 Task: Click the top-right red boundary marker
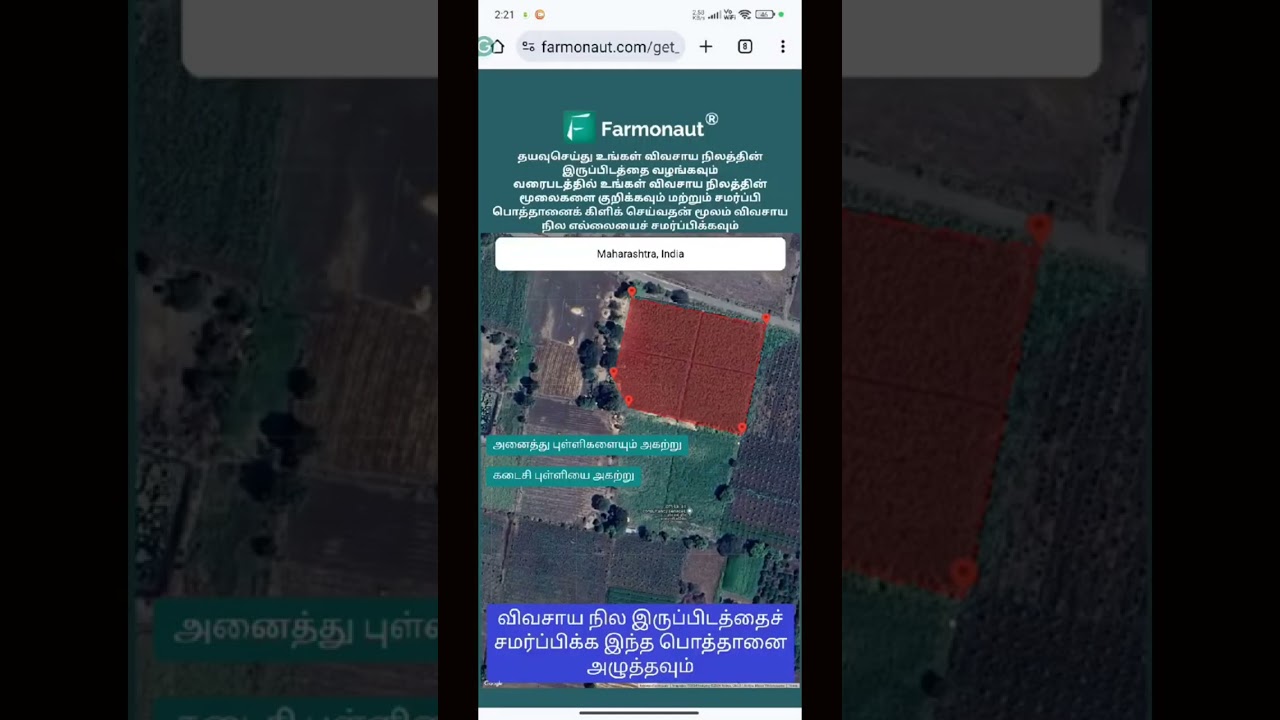(x=767, y=319)
